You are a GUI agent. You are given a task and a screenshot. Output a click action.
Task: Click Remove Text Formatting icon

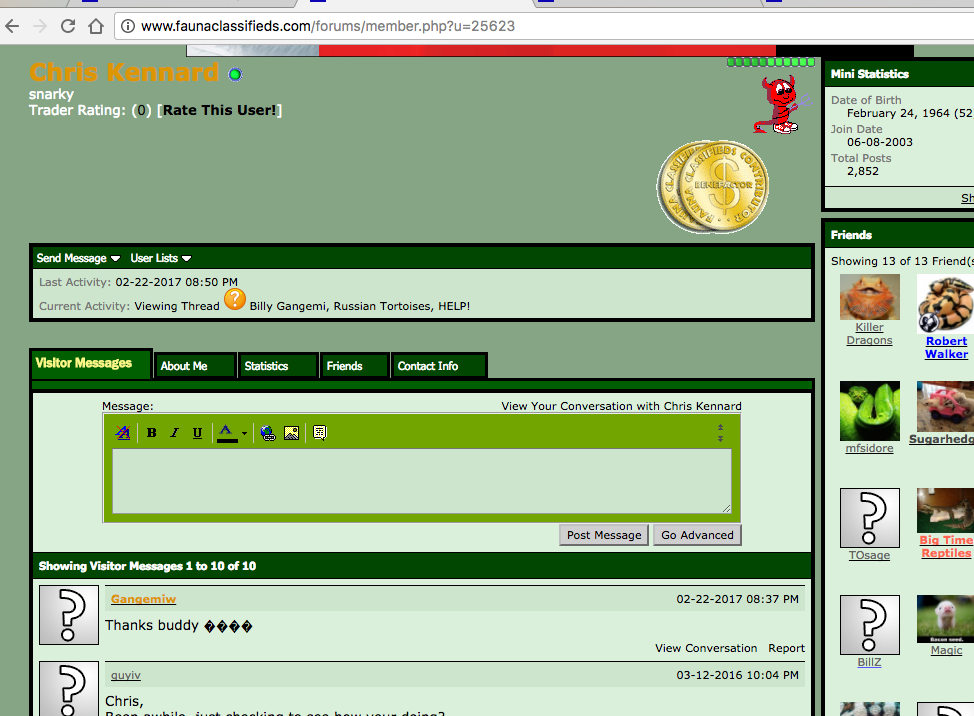click(x=123, y=433)
